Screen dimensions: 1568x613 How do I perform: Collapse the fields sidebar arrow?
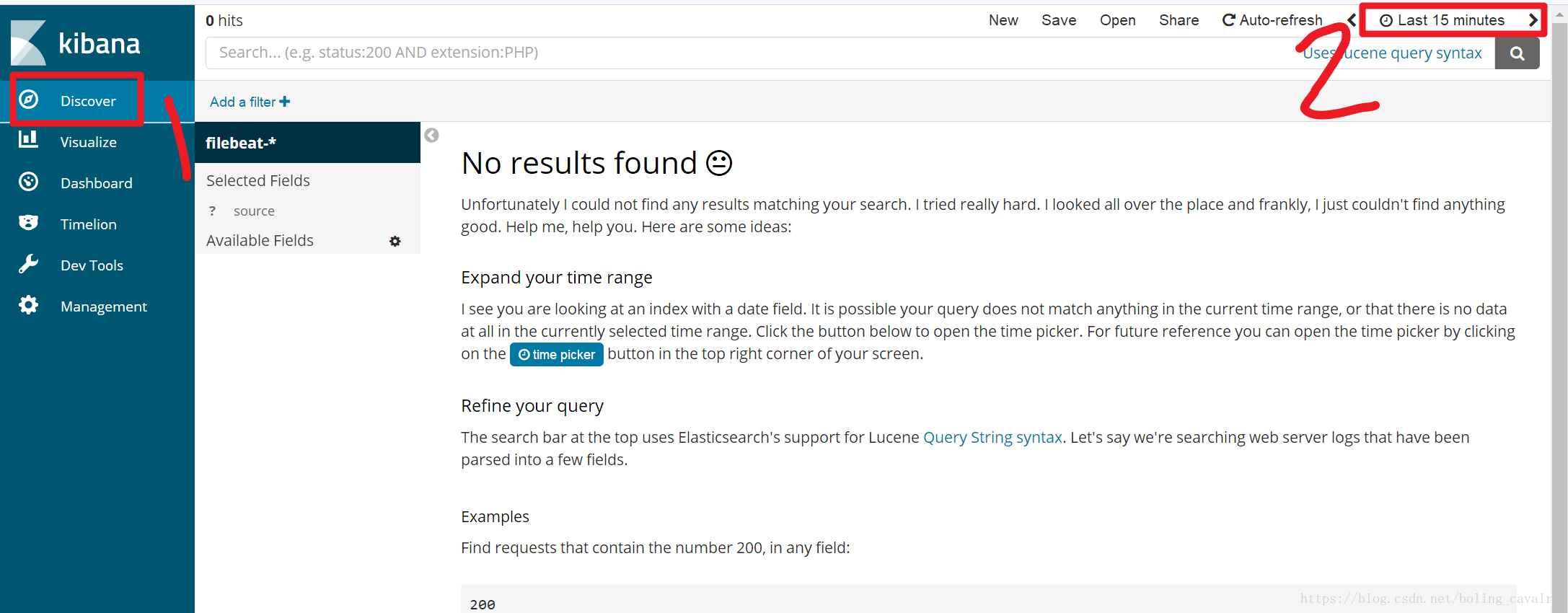(431, 136)
